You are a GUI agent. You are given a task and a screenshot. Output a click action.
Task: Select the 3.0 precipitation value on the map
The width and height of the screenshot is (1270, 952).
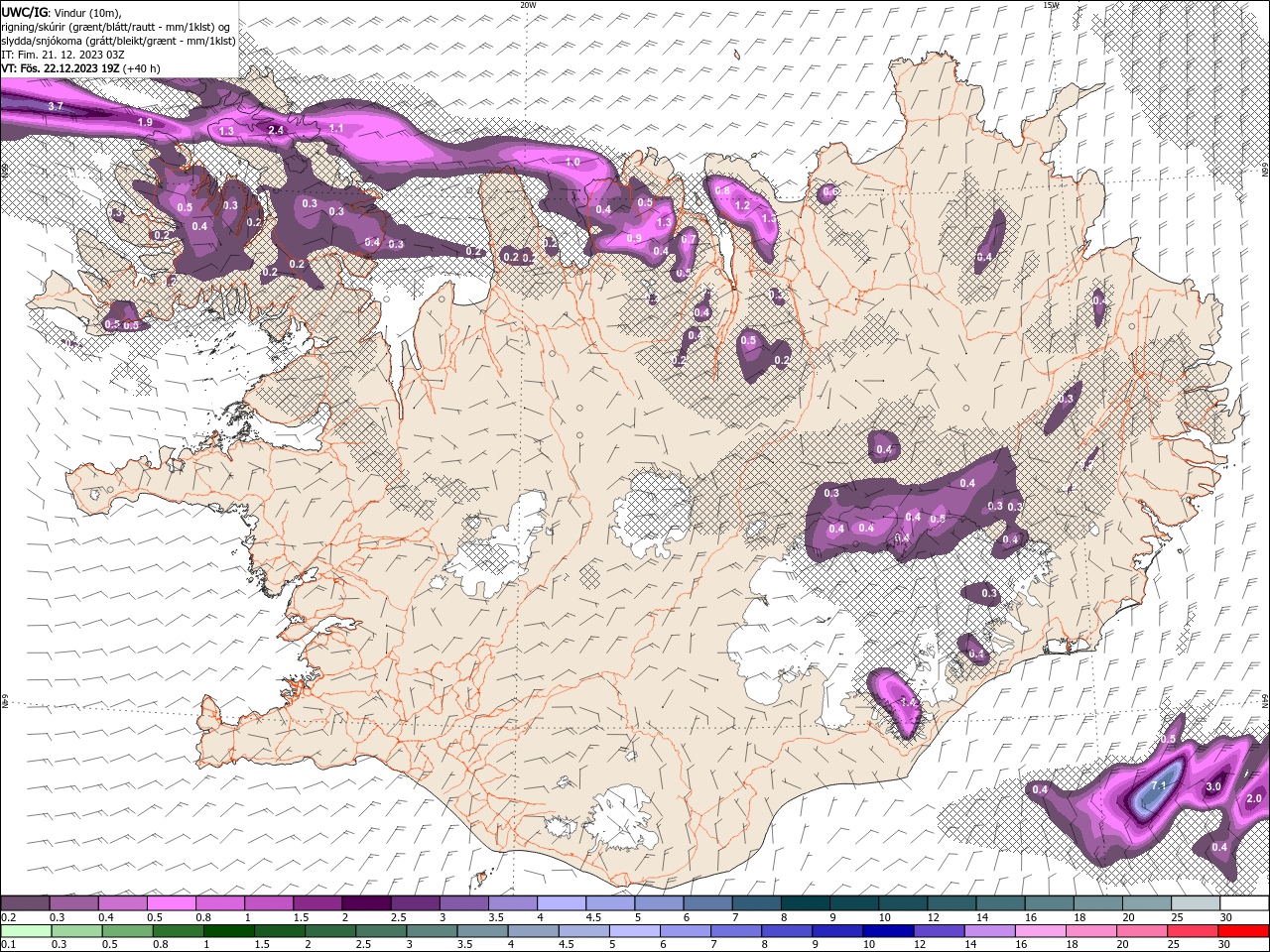[x=1212, y=786]
